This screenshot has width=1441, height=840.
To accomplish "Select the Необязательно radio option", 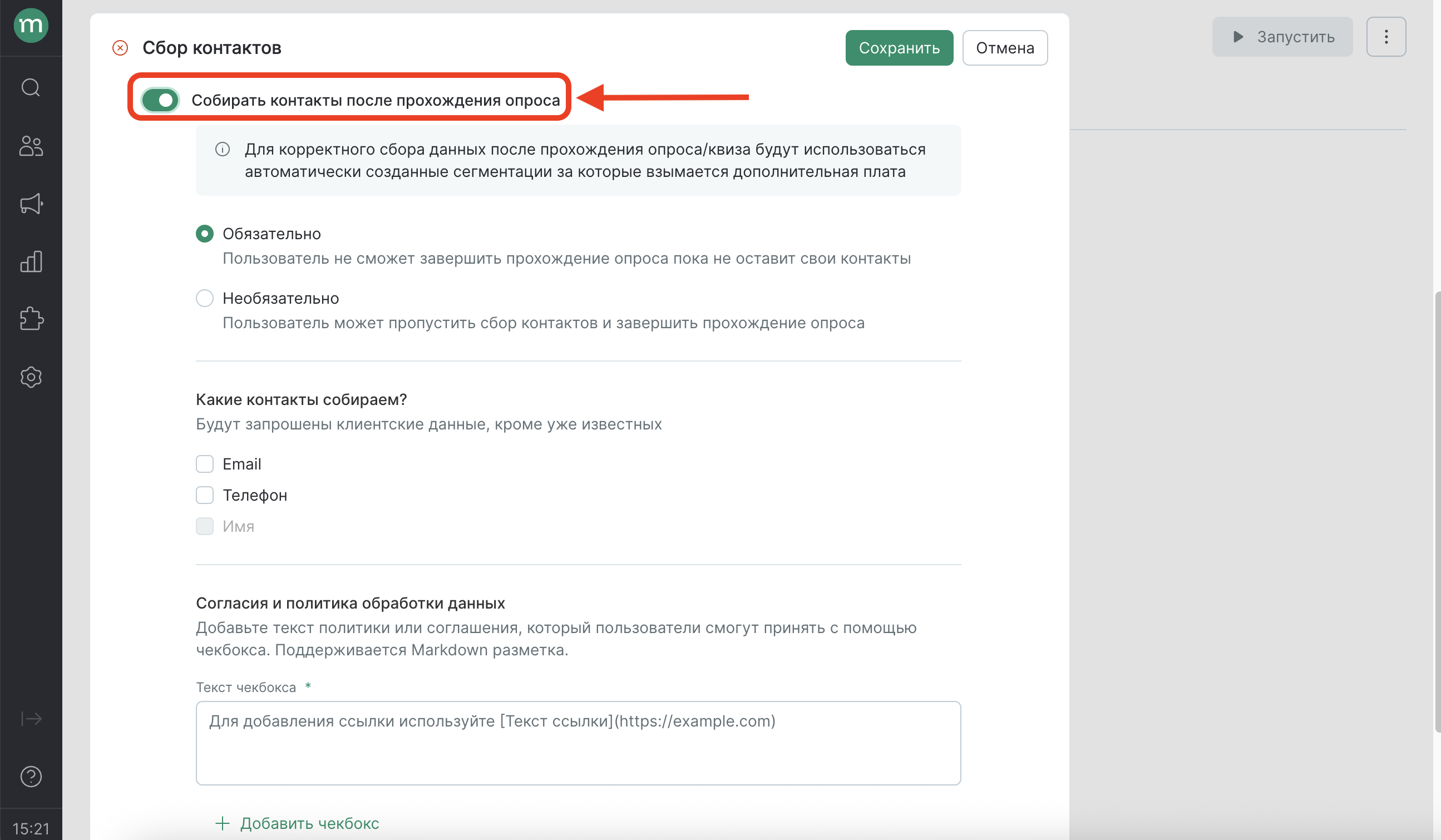I will 205,298.
